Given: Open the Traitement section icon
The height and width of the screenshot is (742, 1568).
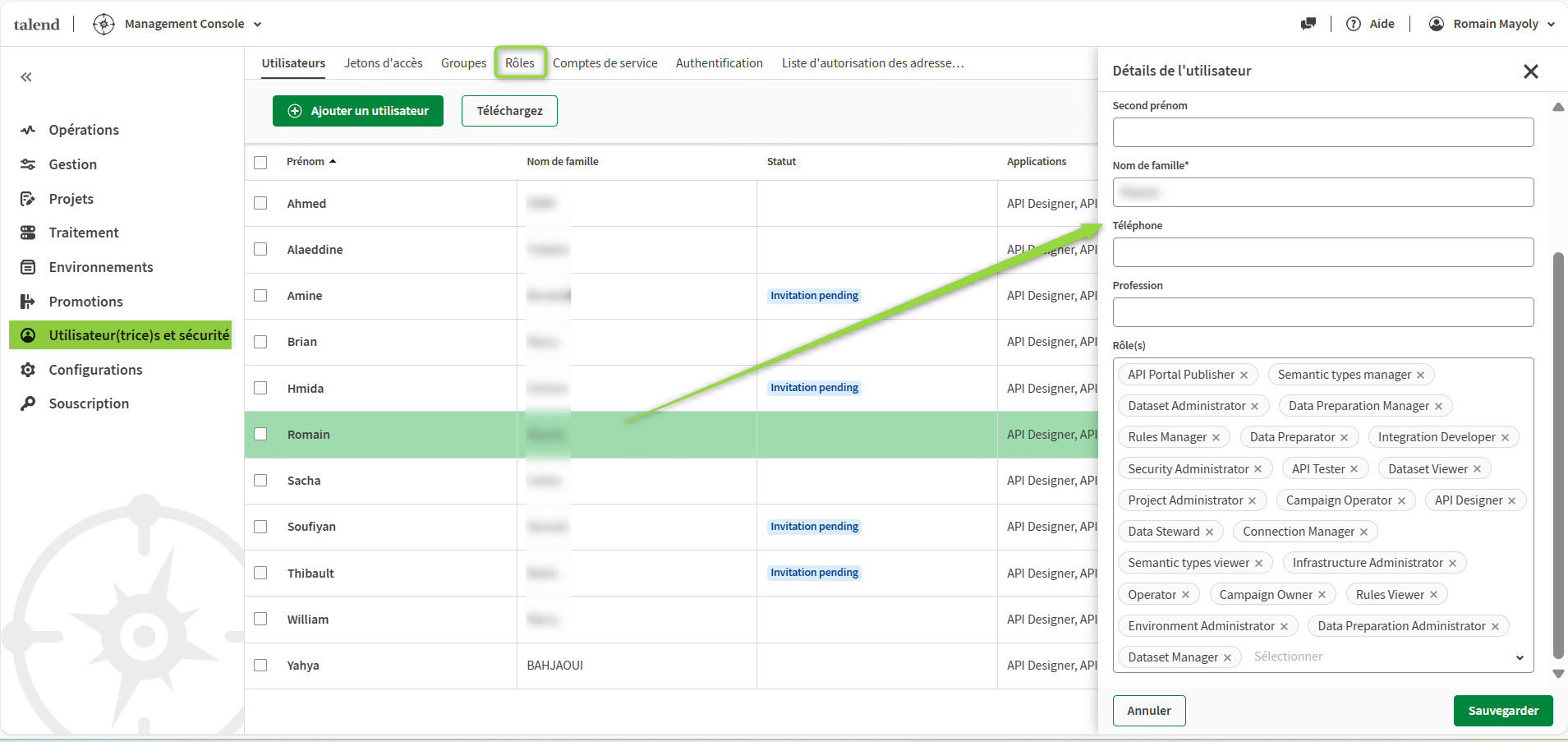Looking at the screenshot, I should point(27,232).
